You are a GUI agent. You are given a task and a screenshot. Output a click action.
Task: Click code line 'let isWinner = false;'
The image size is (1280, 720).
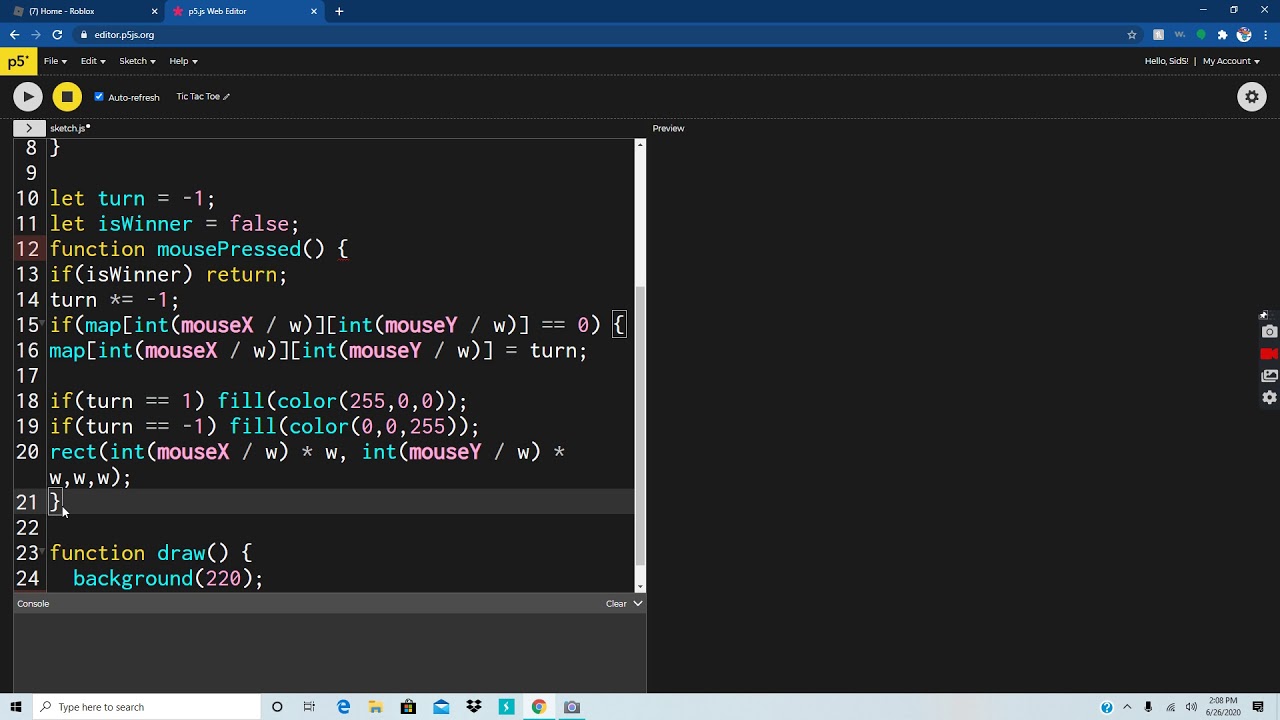174,224
